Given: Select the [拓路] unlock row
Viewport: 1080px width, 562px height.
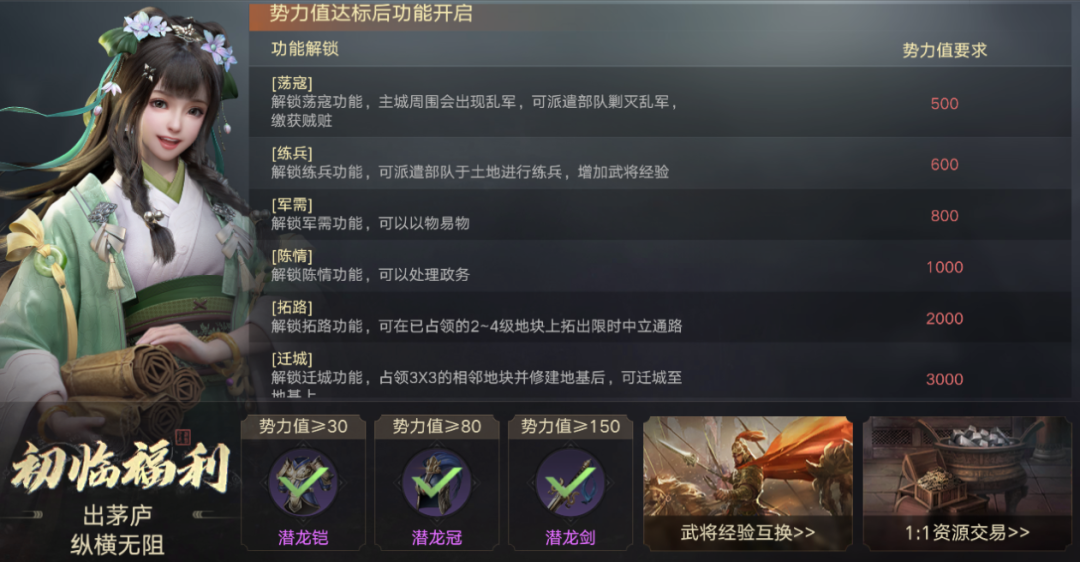Looking at the screenshot, I should pyautogui.click(x=660, y=318).
